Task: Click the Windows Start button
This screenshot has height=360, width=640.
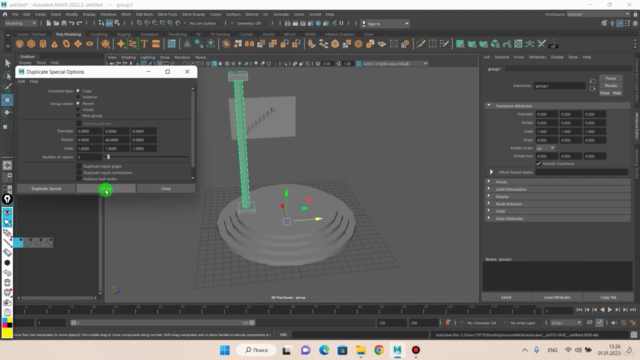Action: pyautogui.click(x=225, y=350)
